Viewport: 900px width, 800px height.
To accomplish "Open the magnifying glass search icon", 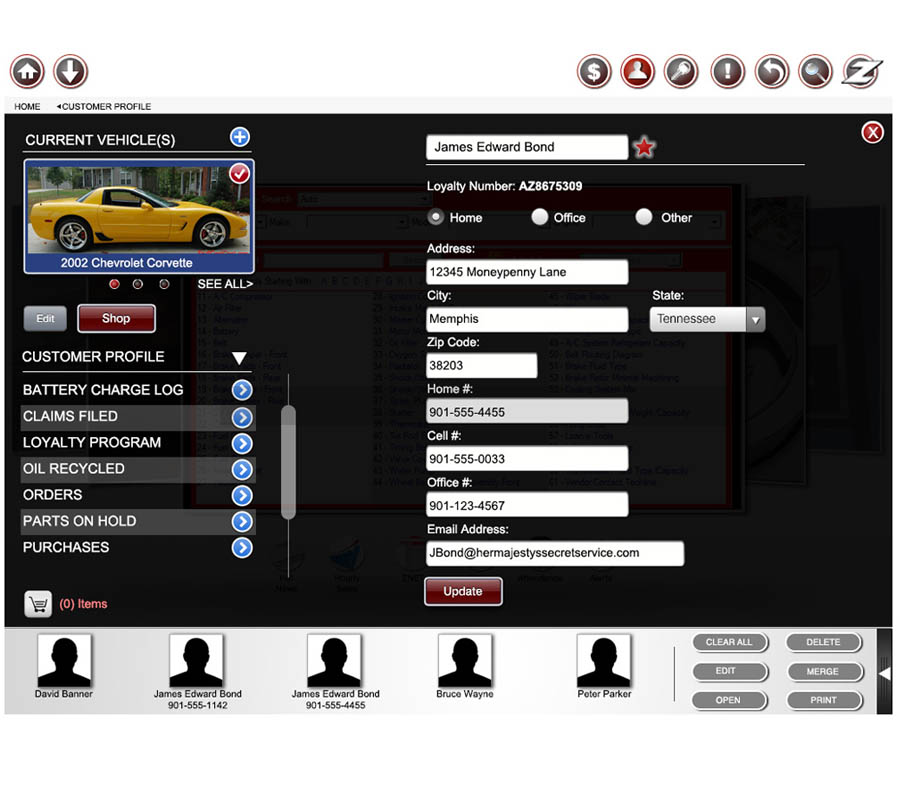I will 815,72.
